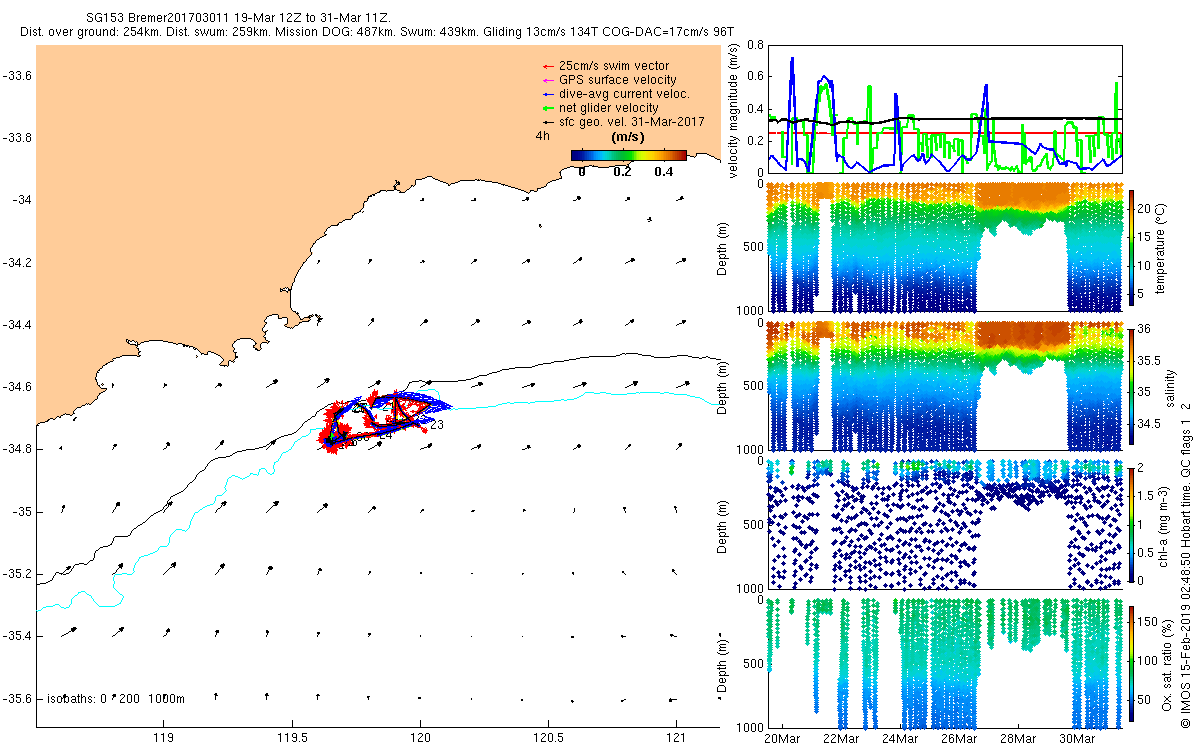Select the 'GPS surface velocity' legend text
The height and width of the screenshot is (750, 1200).
(x=617, y=80)
